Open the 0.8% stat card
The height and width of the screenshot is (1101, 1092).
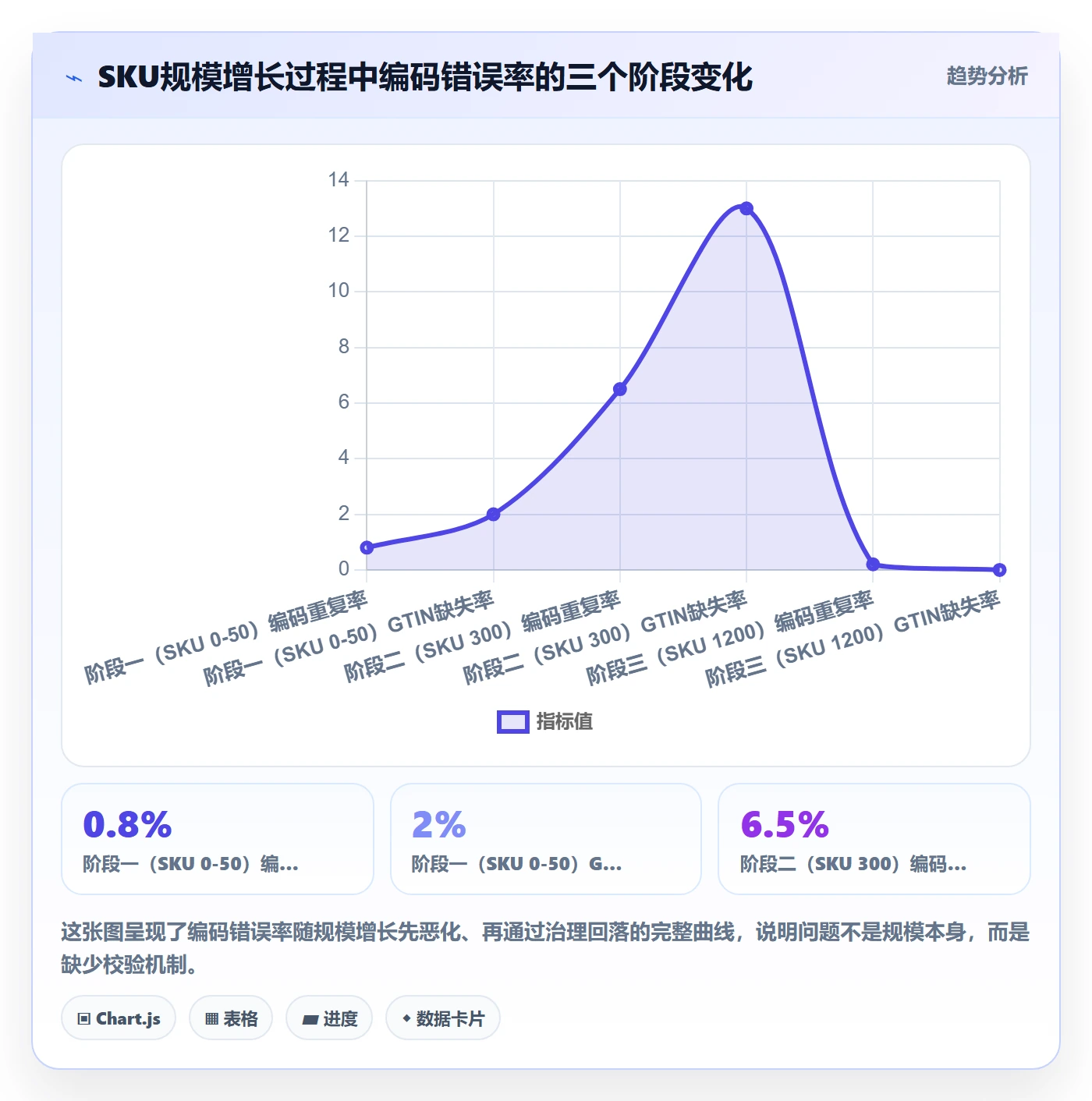pyautogui.click(x=218, y=839)
